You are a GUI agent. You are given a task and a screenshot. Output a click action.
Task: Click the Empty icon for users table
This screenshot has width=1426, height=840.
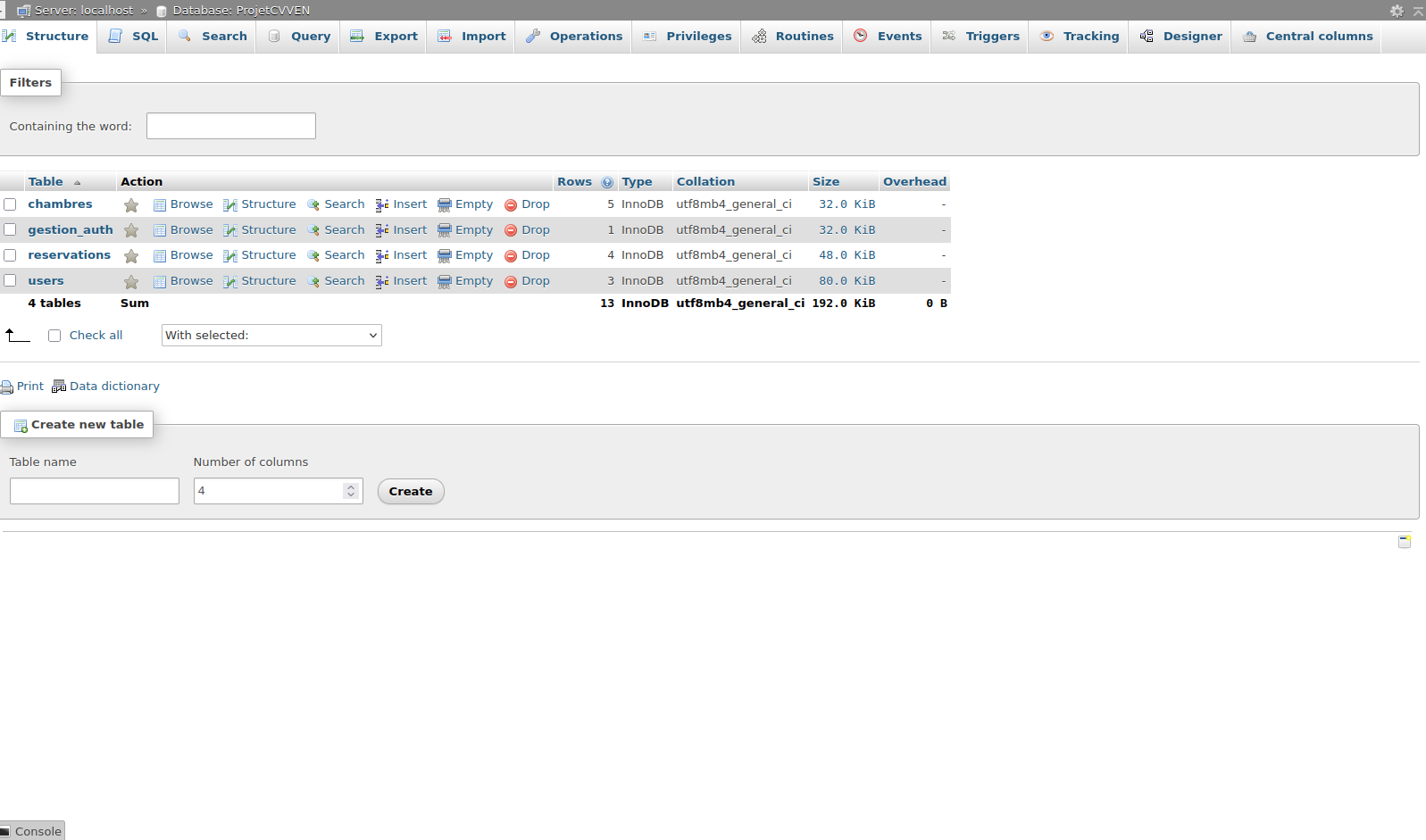pos(445,282)
